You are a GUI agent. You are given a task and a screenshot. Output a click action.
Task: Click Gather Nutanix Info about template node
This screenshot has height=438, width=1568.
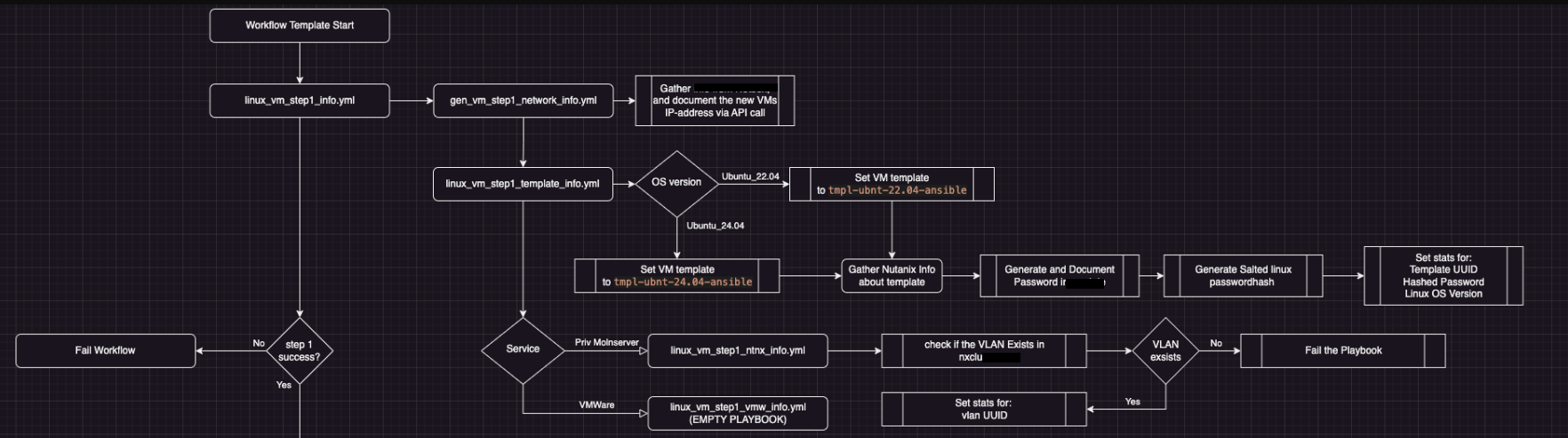892,275
